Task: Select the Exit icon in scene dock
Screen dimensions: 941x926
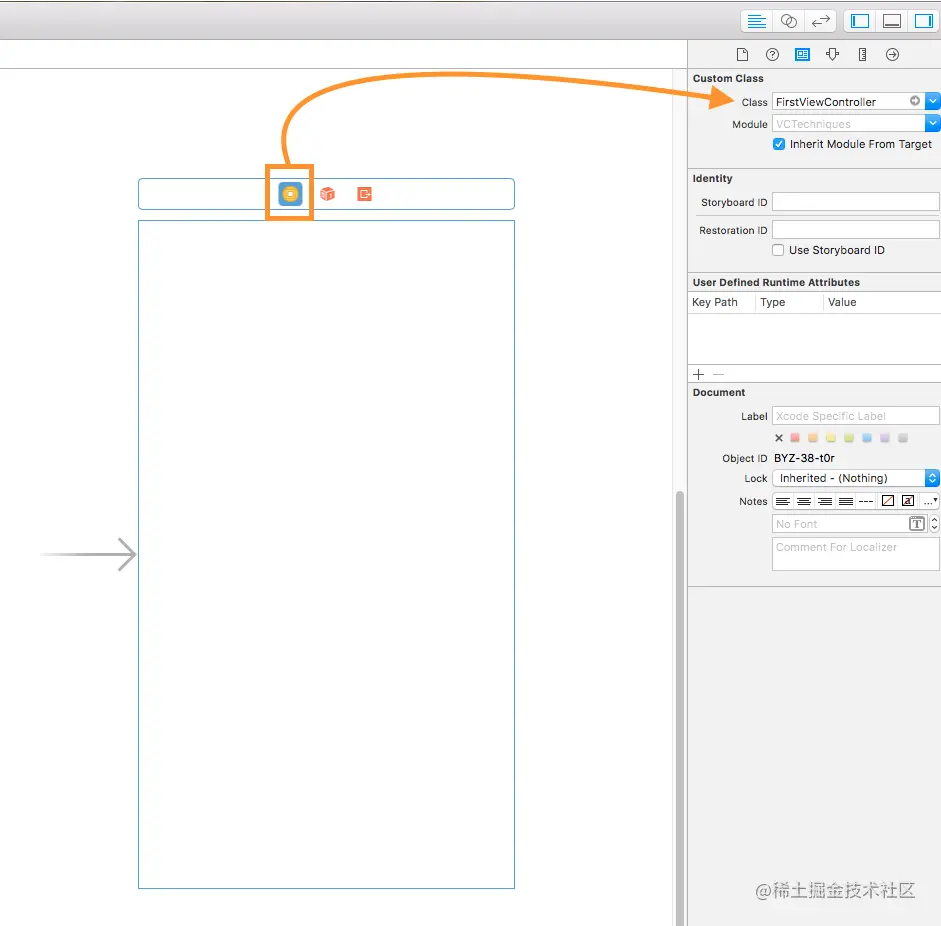Action: [x=364, y=194]
